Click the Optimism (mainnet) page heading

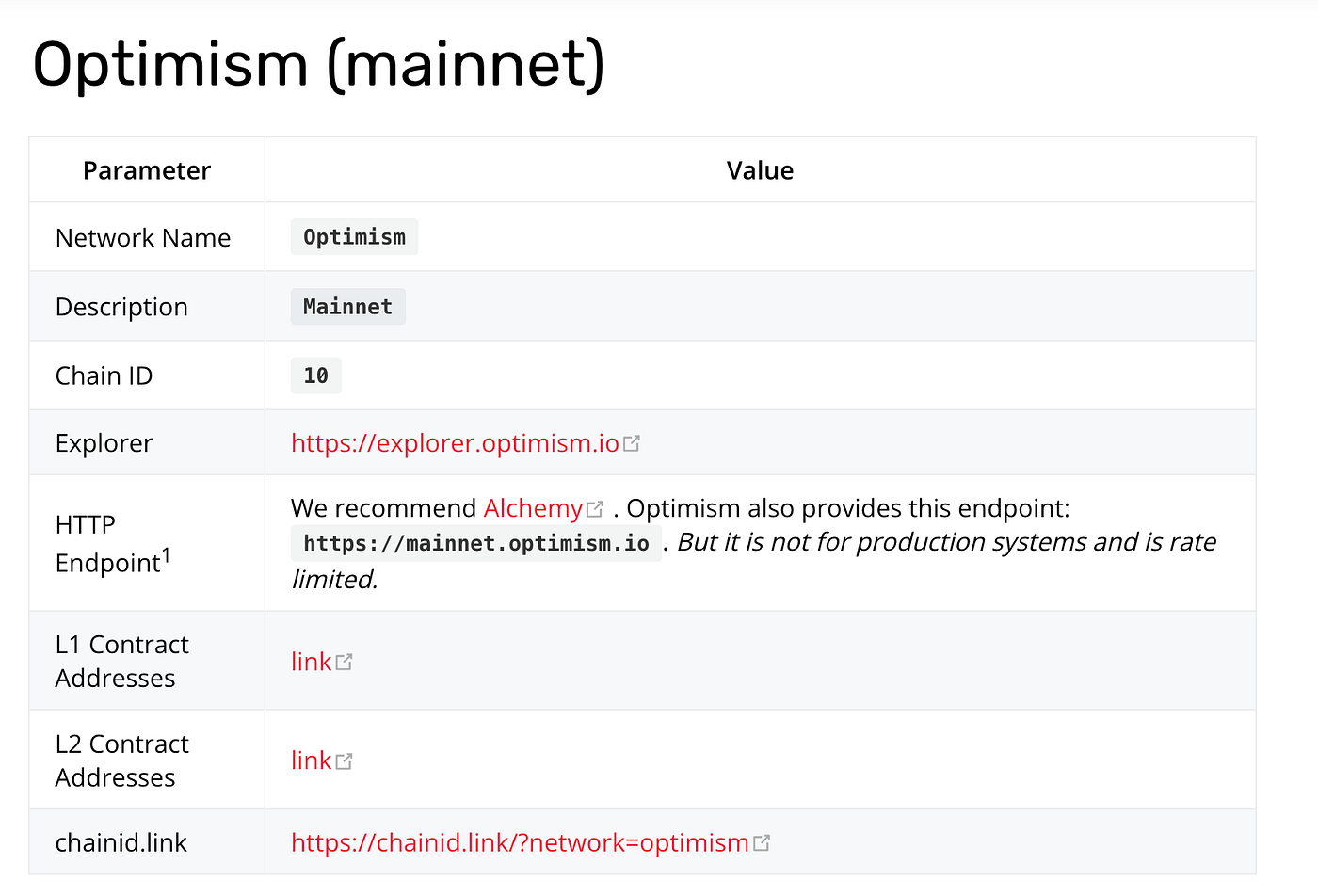pyautogui.click(x=319, y=65)
